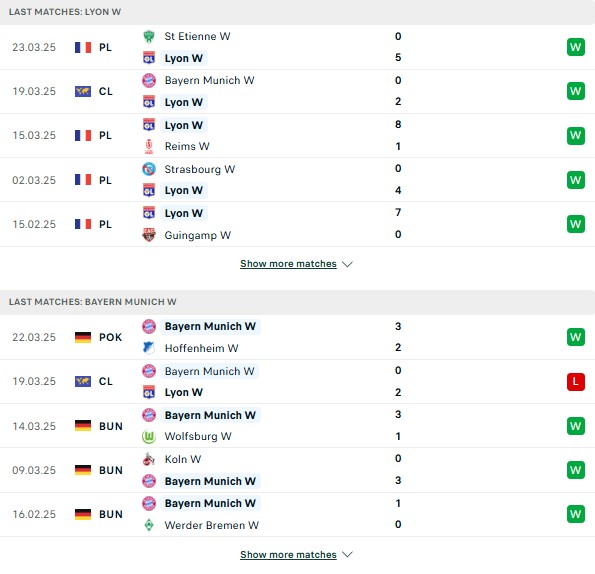595x574 pixels.
Task: Click the St Etienne W club crest
Action: [x=149, y=36]
